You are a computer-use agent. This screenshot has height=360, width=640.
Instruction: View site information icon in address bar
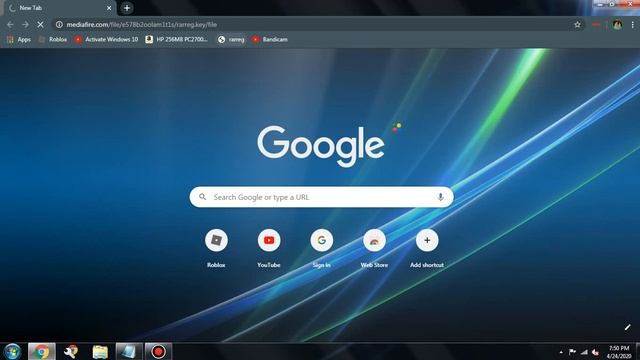pos(59,24)
